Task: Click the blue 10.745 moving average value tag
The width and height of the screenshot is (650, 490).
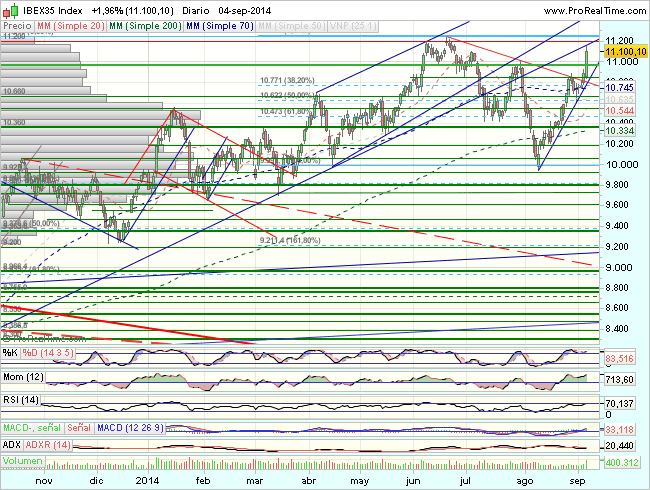Action: tap(619, 87)
